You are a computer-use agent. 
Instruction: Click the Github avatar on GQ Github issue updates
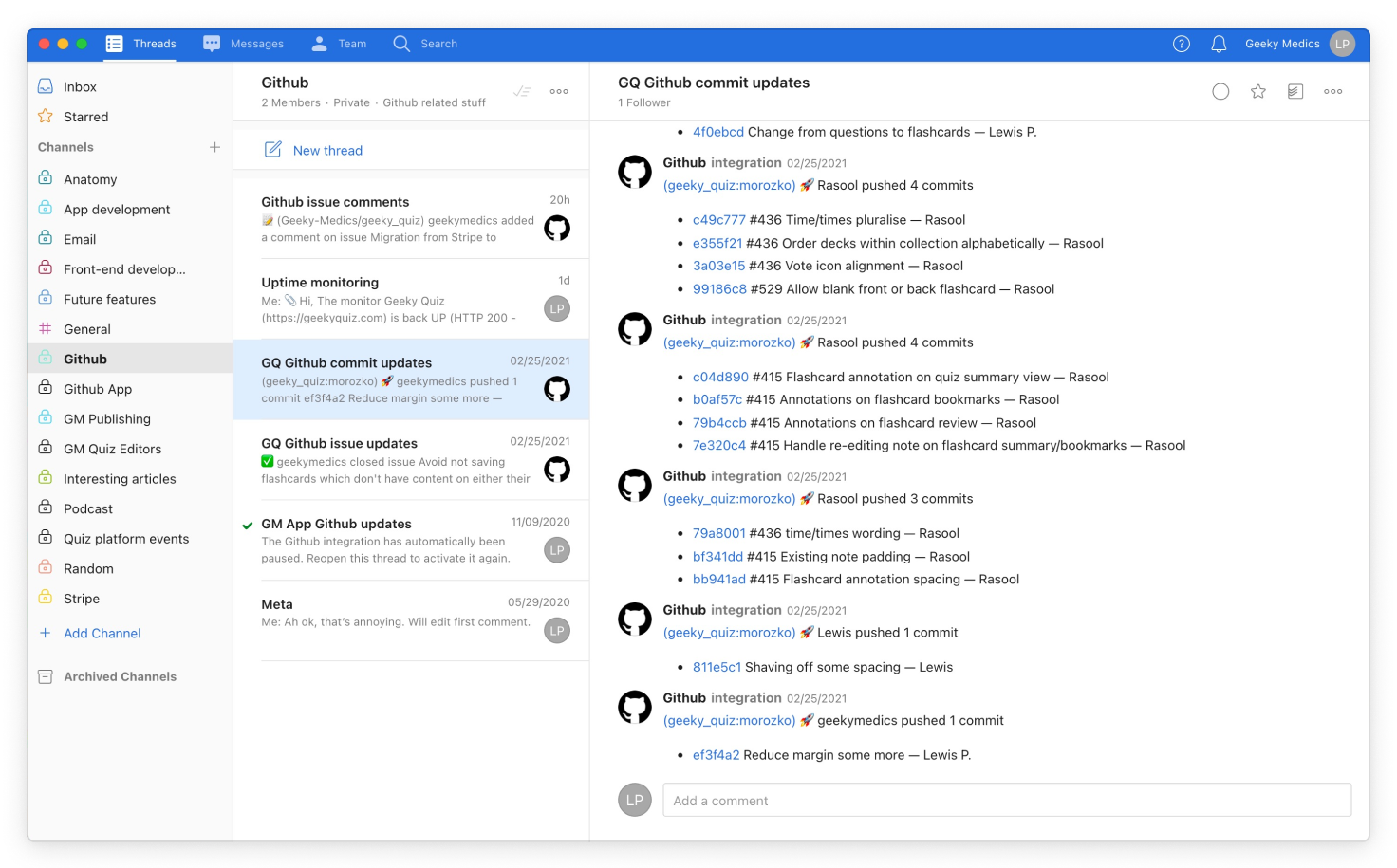557,469
